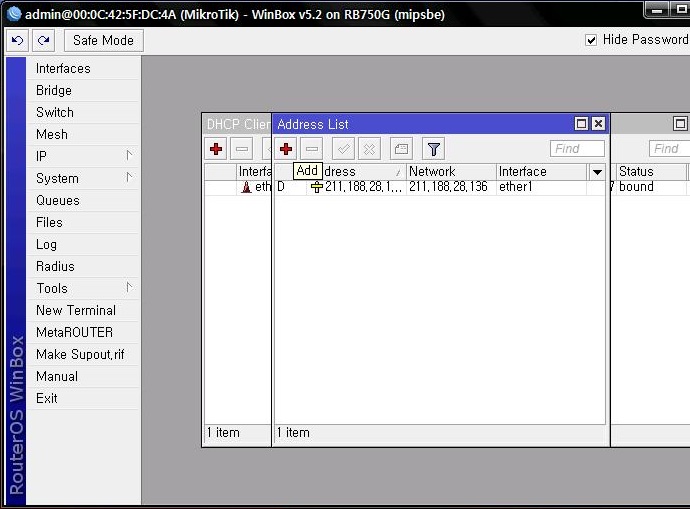Click the Redo arrow icon
This screenshot has height=509, width=690.
pyautogui.click(x=43, y=40)
